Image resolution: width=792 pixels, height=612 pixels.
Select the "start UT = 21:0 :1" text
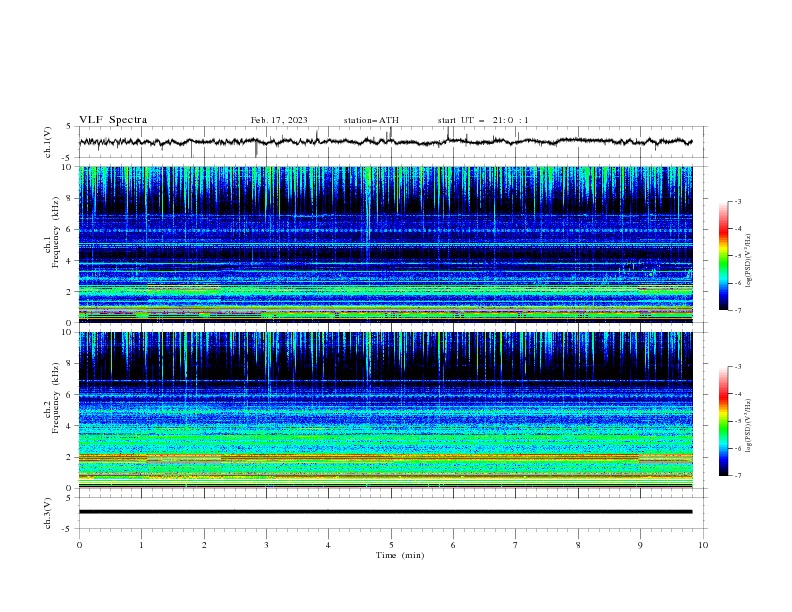click(x=483, y=120)
